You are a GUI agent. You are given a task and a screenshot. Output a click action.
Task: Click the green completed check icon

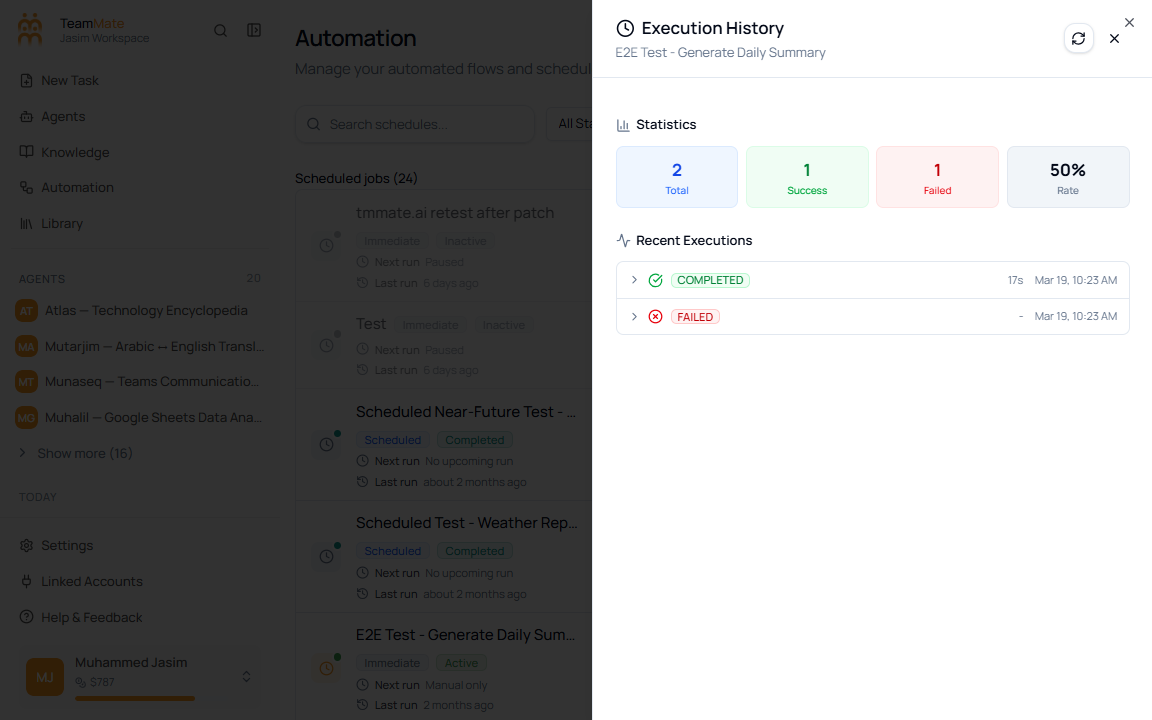(655, 280)
